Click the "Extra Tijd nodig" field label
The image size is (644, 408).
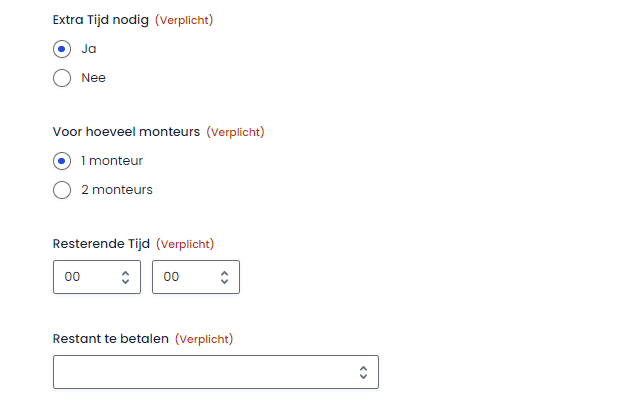101,20
